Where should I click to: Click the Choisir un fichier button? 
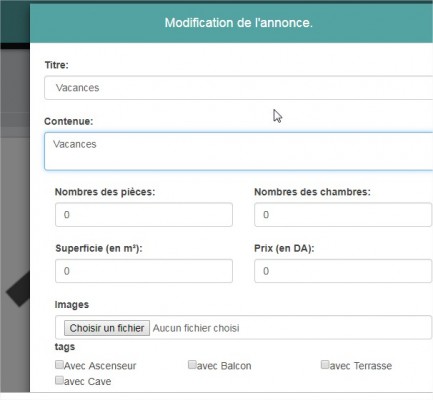tap(107, 328)
